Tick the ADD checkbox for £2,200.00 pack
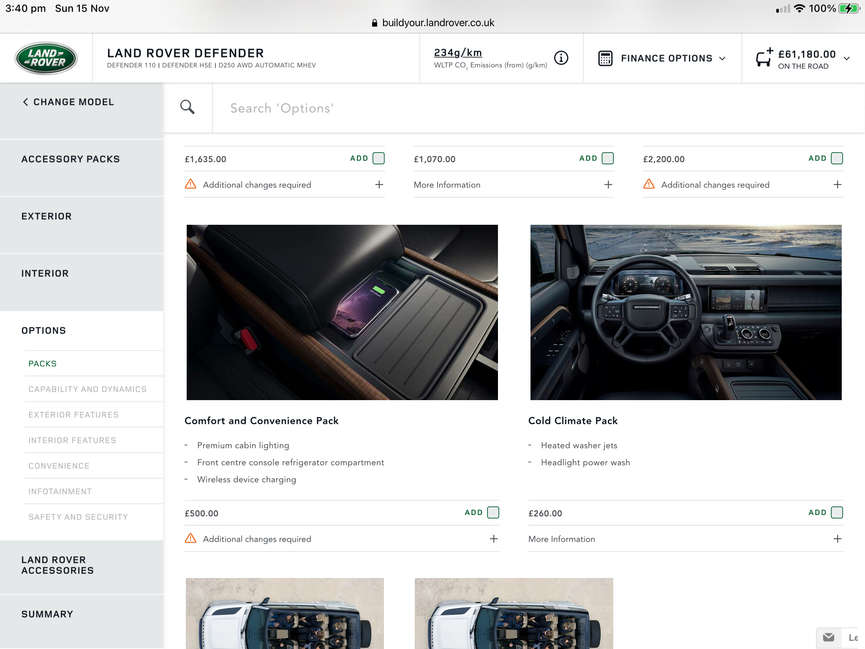Screen dimensions: 865x649 pyautogui.click(x=837, y=158)
